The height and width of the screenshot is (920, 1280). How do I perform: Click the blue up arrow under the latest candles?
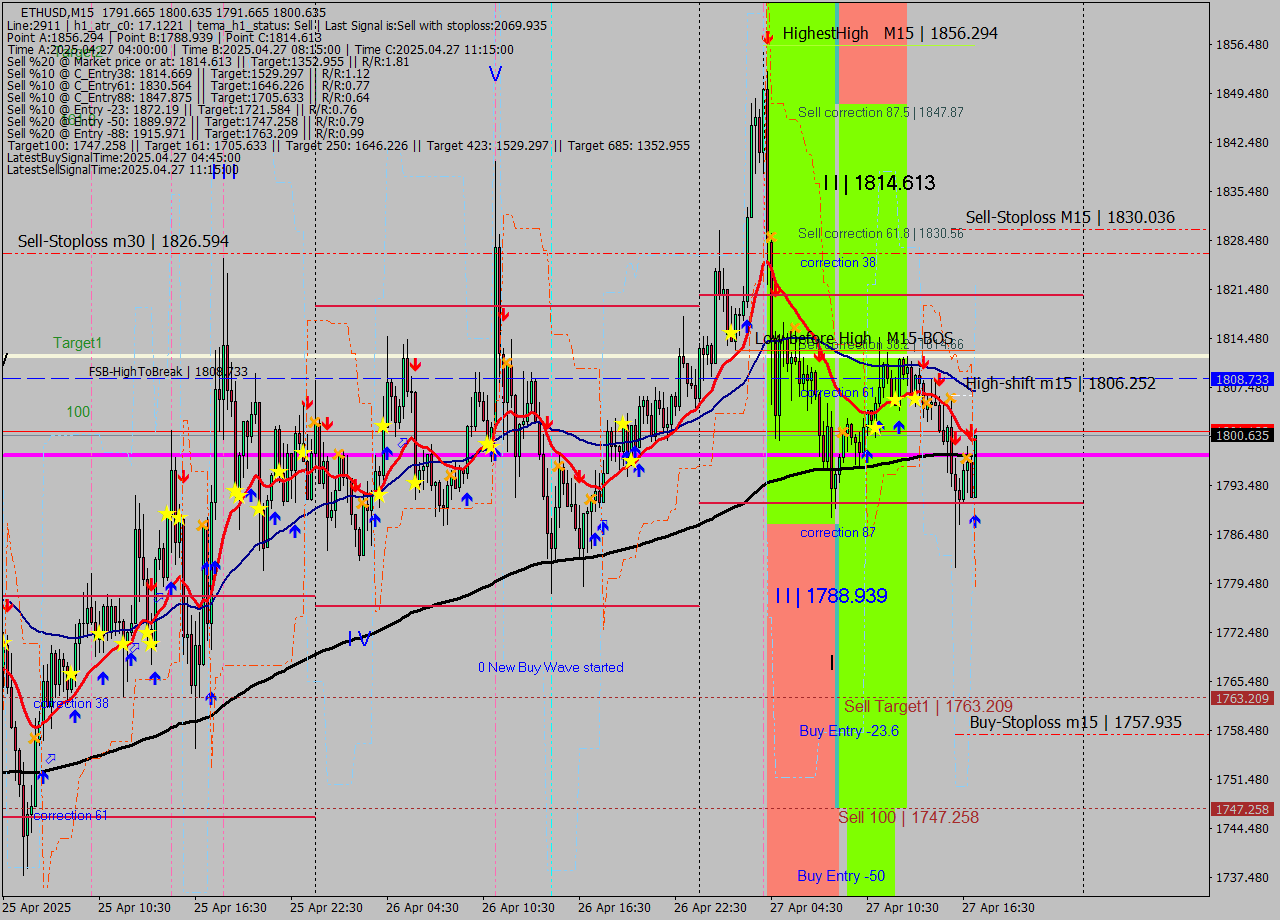[975, 520]
